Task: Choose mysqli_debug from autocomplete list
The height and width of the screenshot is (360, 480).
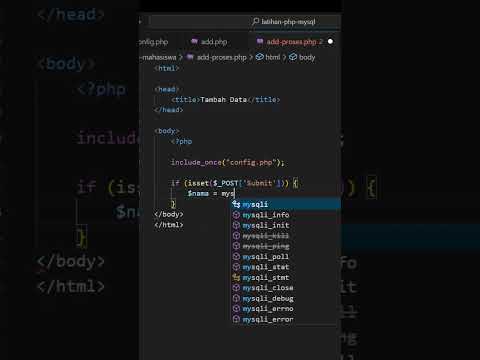Action: (286, 298)
